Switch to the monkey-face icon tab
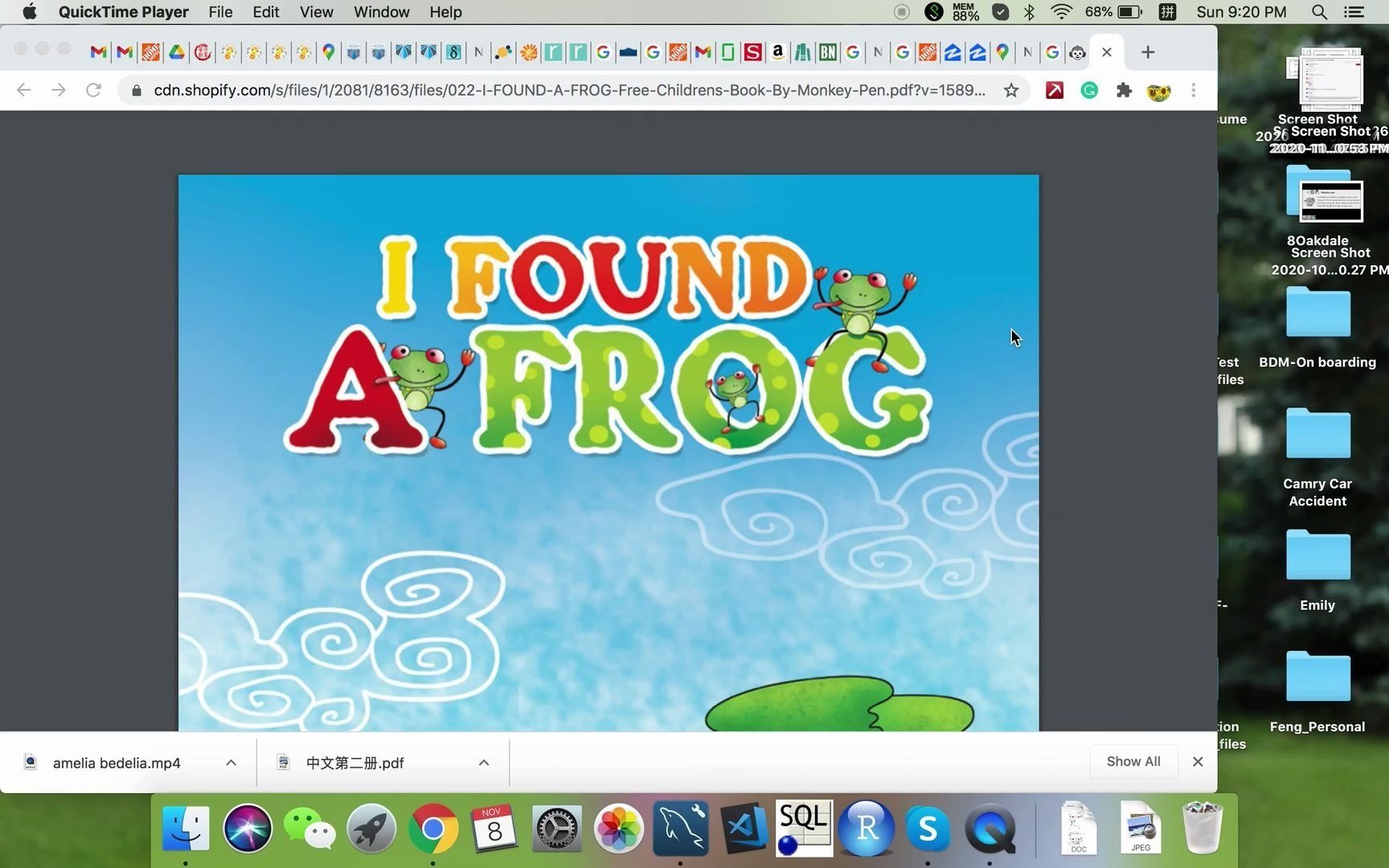 (x=1077, y=52)
